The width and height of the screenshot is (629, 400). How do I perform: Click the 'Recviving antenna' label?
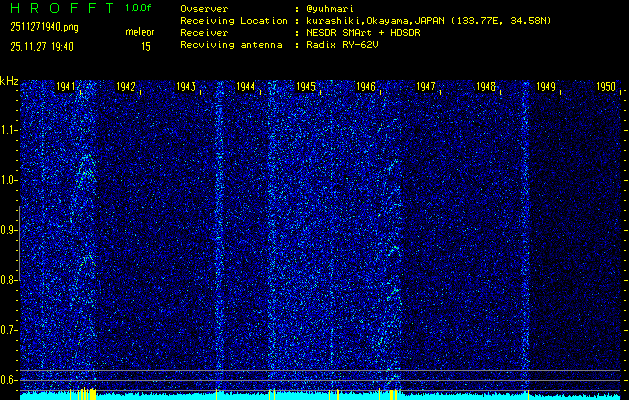(x=231, y=45)
